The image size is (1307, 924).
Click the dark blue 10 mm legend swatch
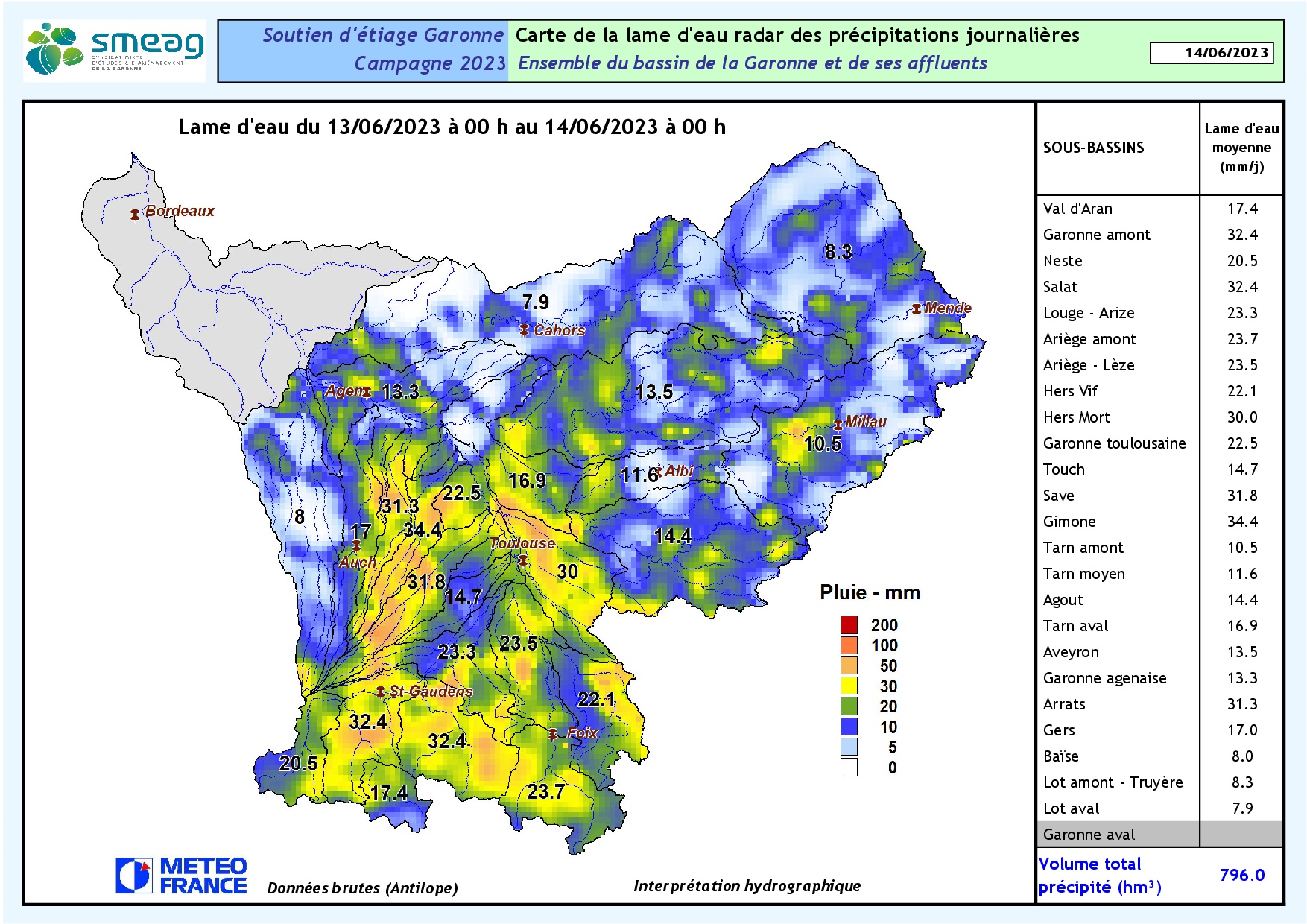tap(849, 727)
